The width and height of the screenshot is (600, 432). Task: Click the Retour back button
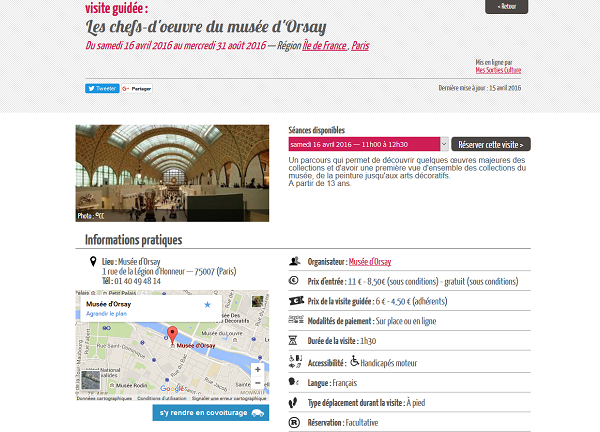[x=506, y=7]
